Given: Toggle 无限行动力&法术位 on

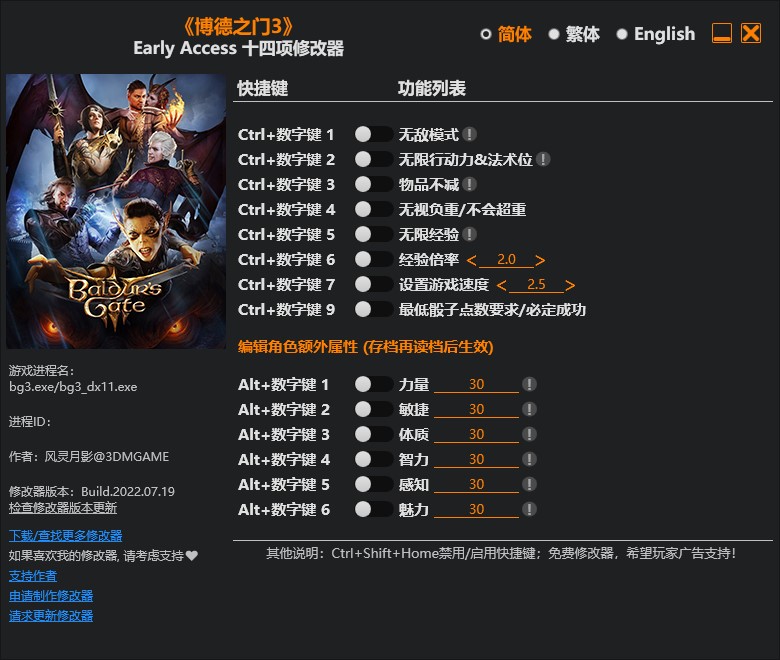Looking at the screenshot, I should click(374, 159).
